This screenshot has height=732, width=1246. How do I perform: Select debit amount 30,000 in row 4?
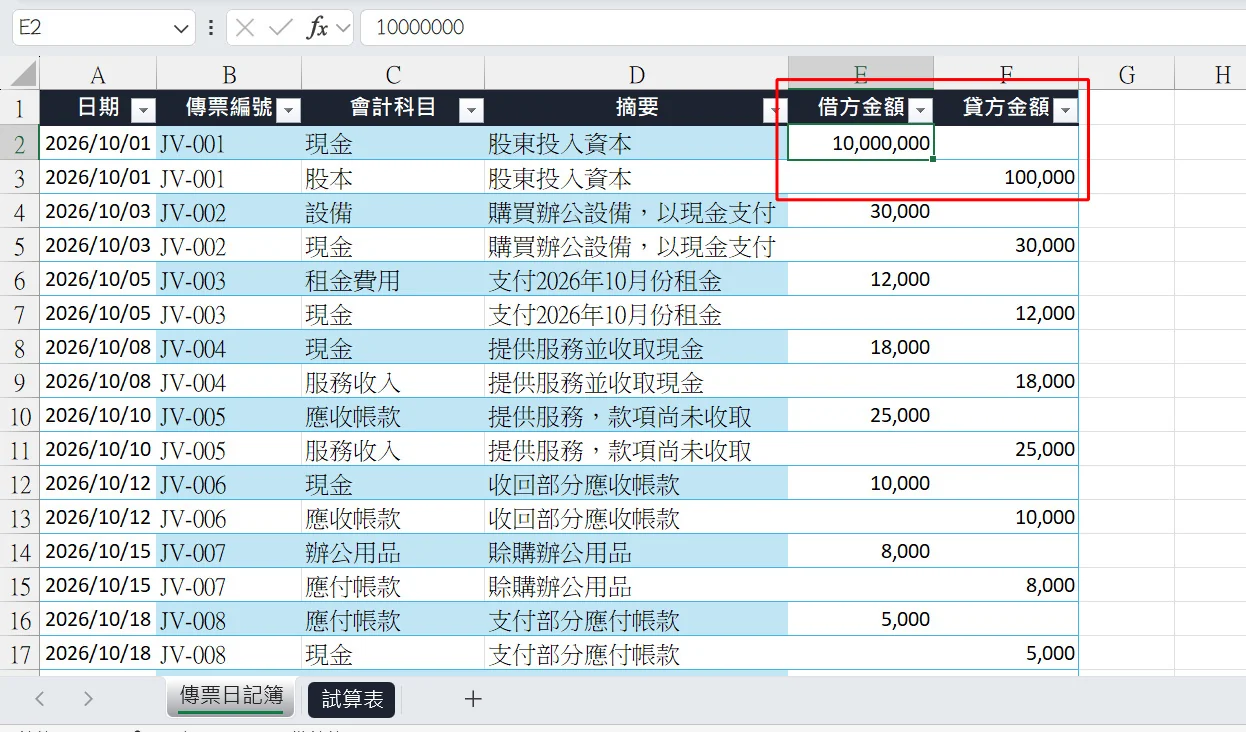pos(861,212)
